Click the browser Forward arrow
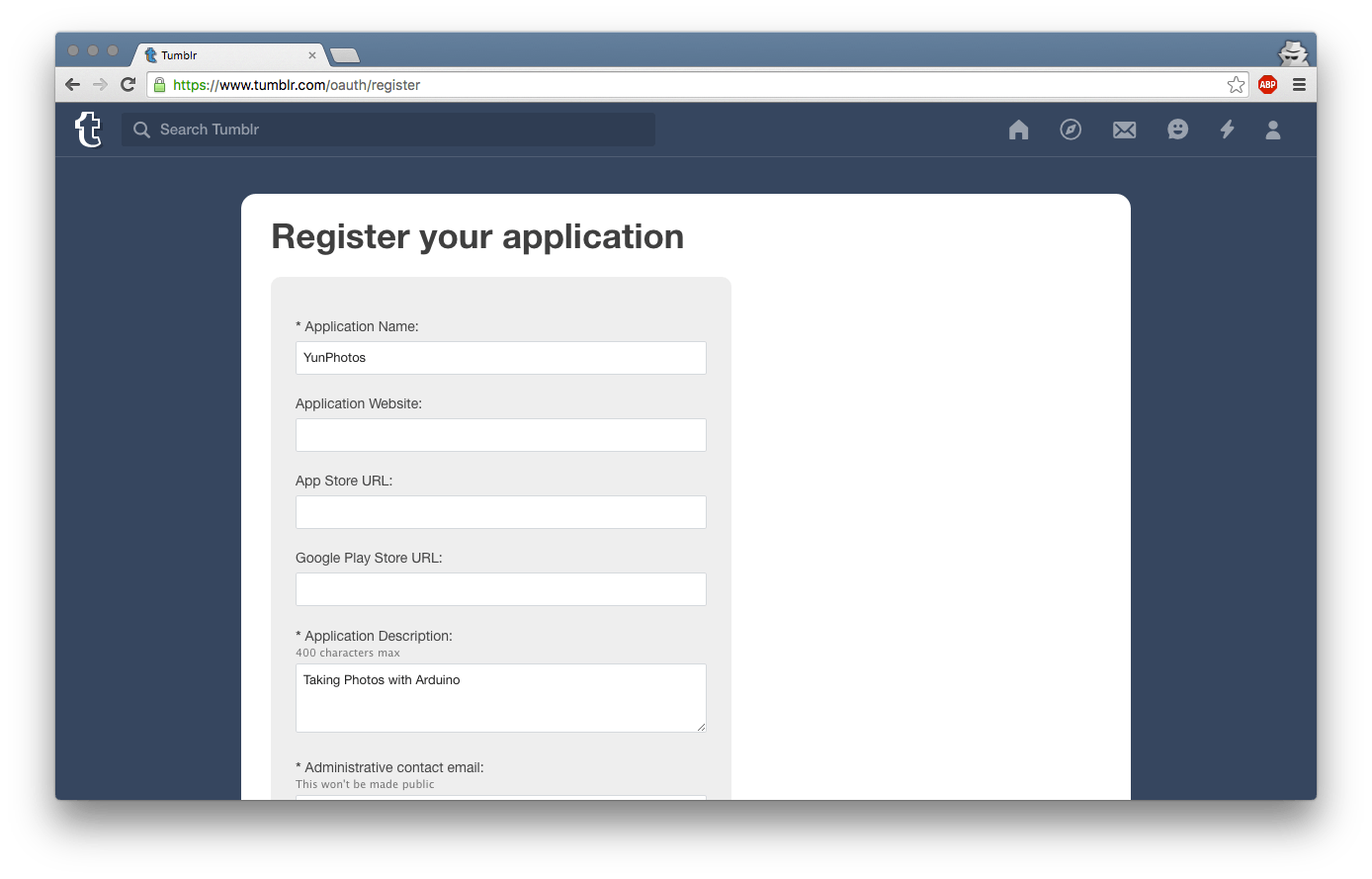Image resolution: width=1372 pixels, height=879 pixels. click(x=100, y=84)
